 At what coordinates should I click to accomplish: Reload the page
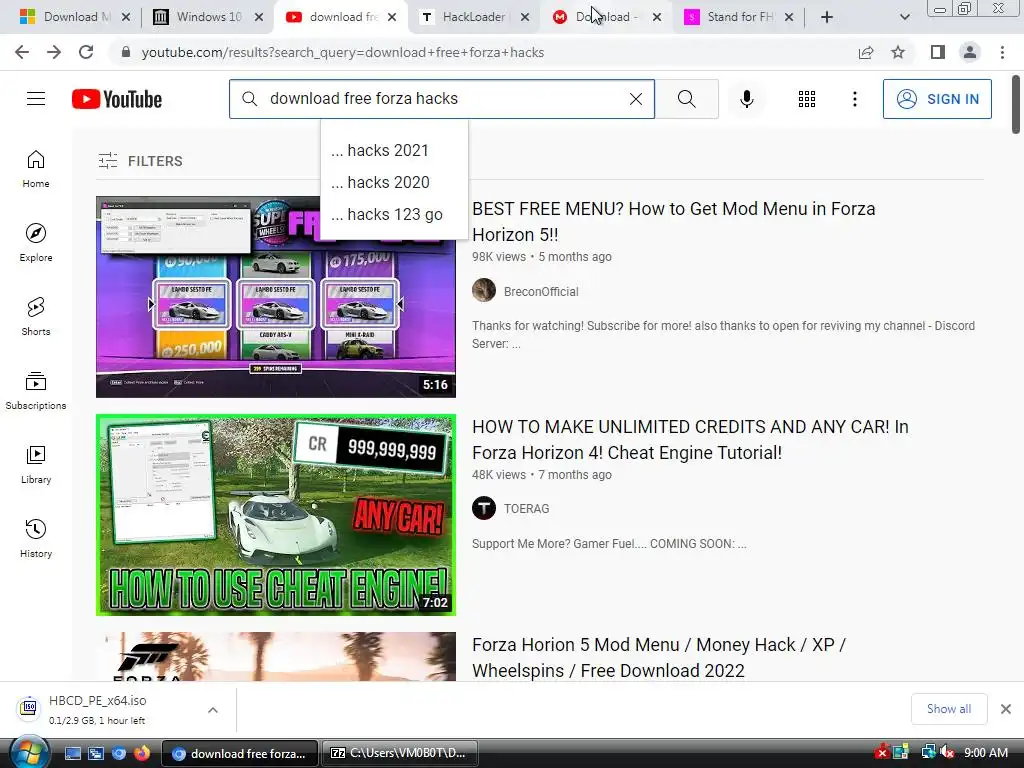[x=86, y=52]
